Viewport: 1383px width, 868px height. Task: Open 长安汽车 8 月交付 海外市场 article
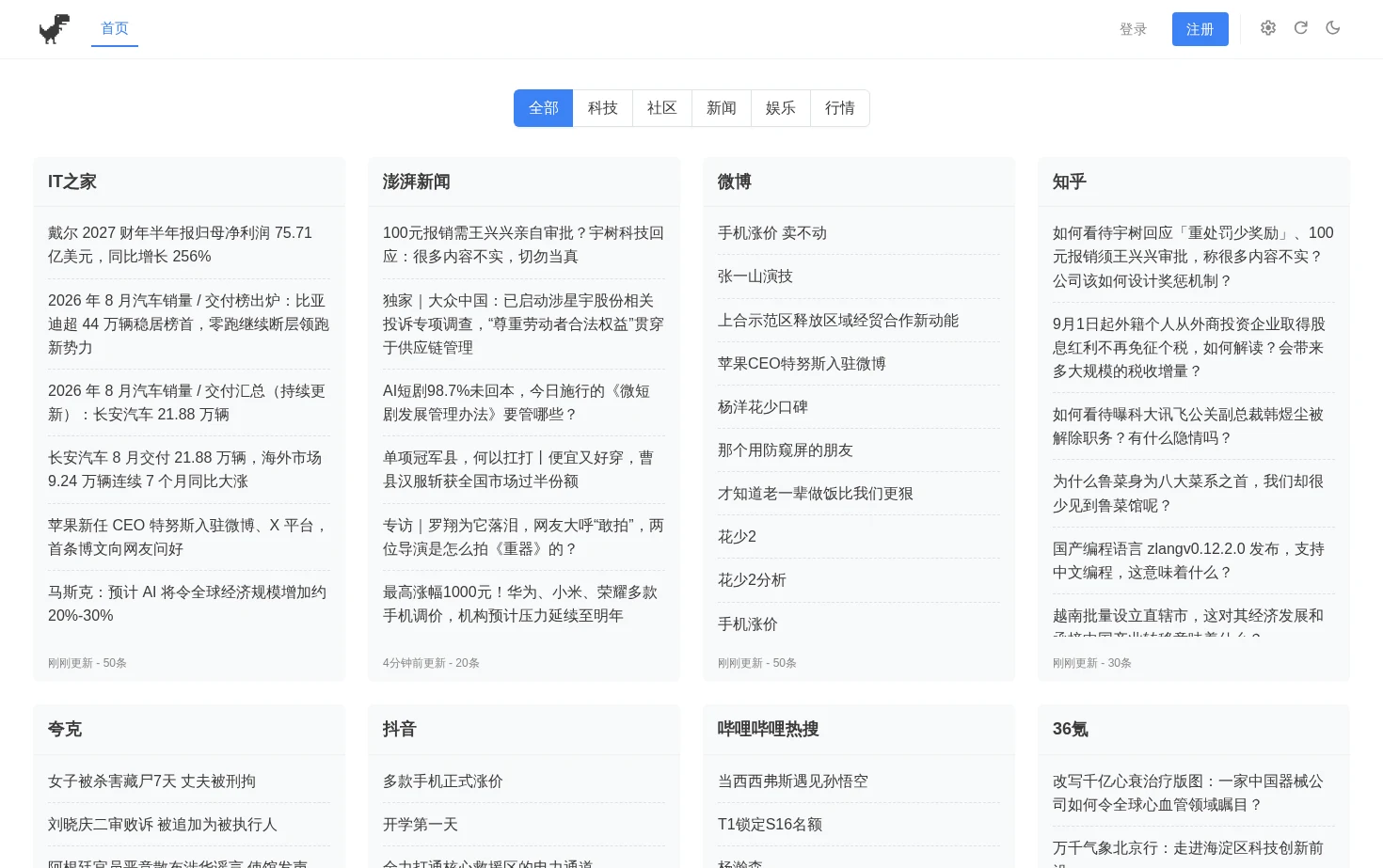click(x=189, y=469)
